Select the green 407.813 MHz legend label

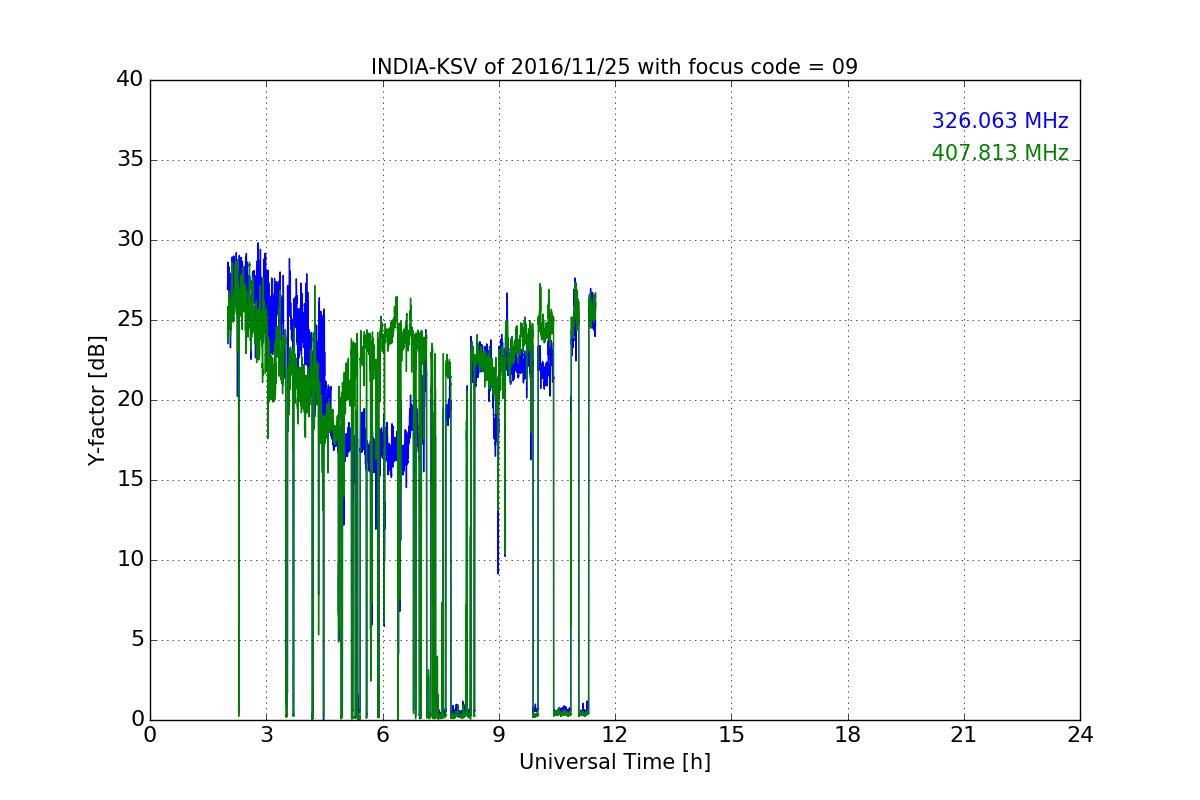tap(1000, 153)
